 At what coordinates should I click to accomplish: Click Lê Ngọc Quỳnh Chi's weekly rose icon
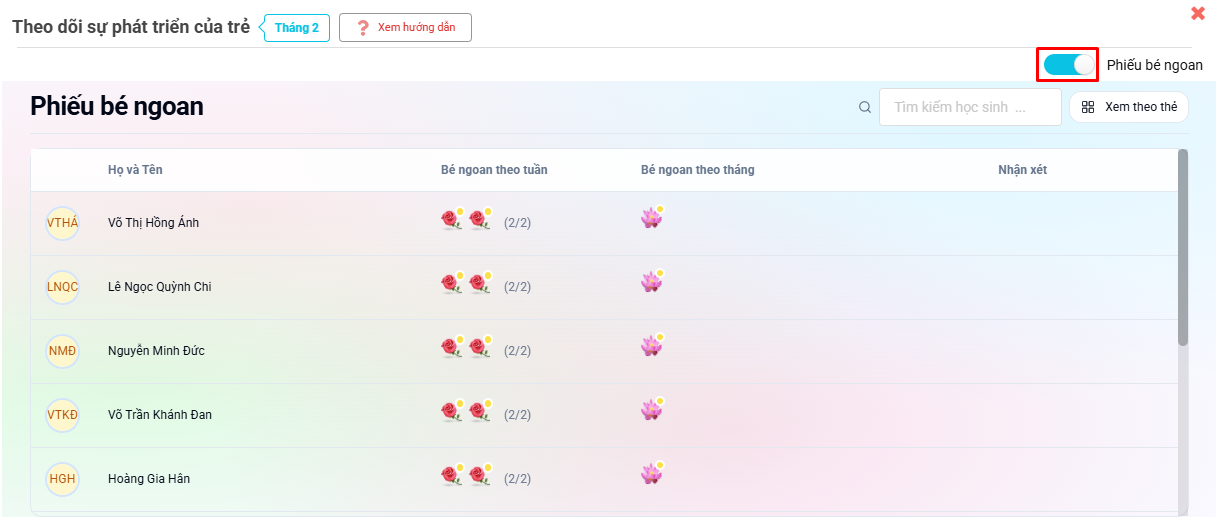pyautogui.click(x=452, y=285)
